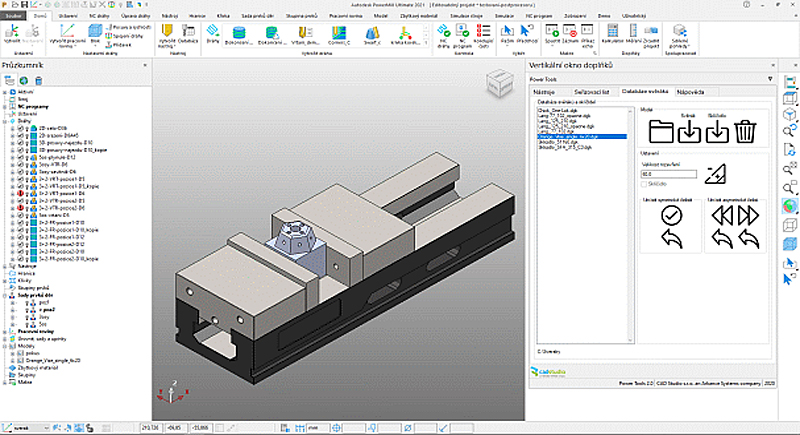Close the Průzkumník panel
The image size is (800, 435).
[x=145, y=65]
